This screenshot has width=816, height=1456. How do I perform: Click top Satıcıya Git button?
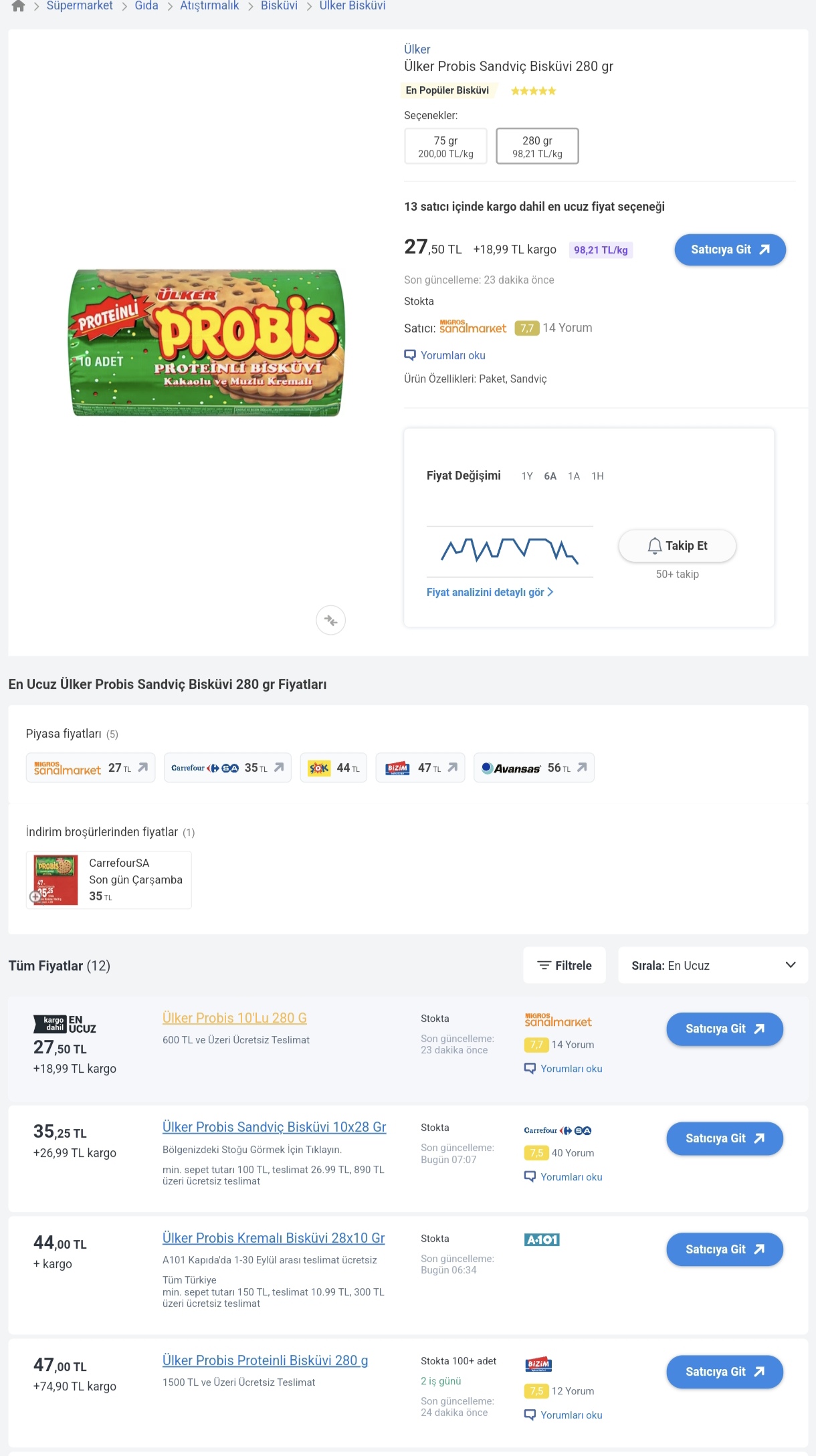730,250
